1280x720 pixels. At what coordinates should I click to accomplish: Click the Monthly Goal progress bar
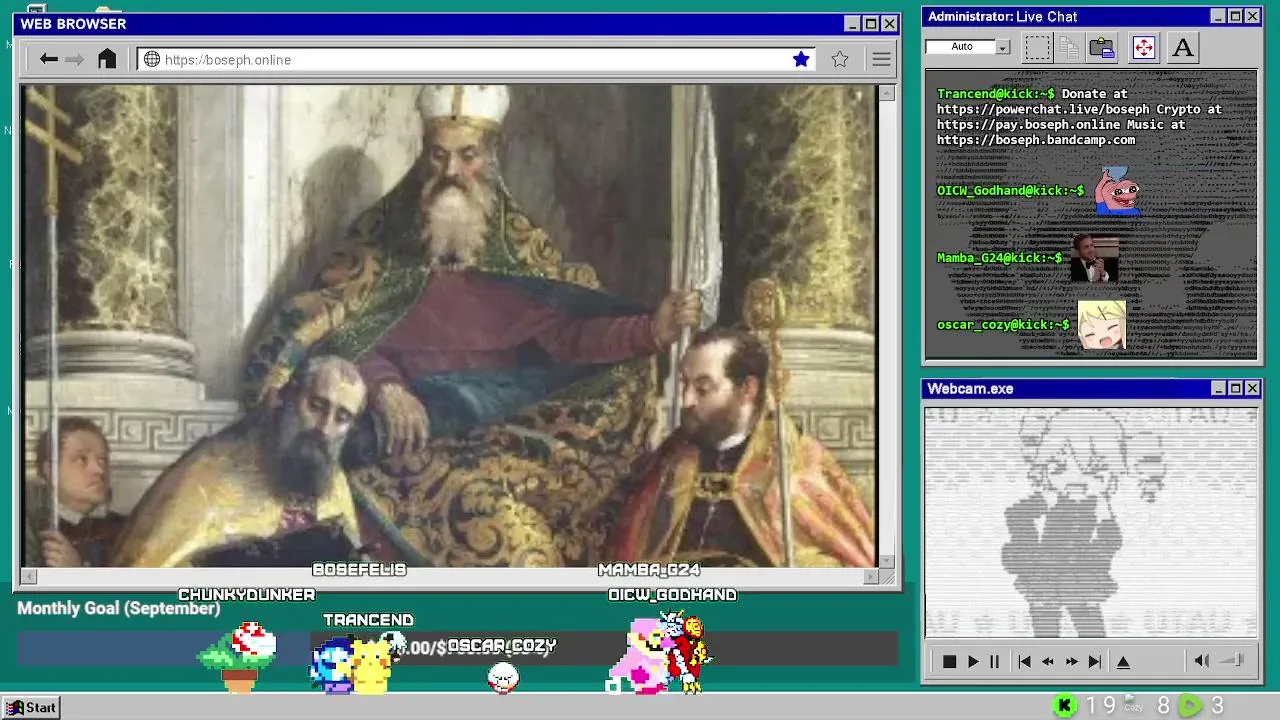[457, 648]
